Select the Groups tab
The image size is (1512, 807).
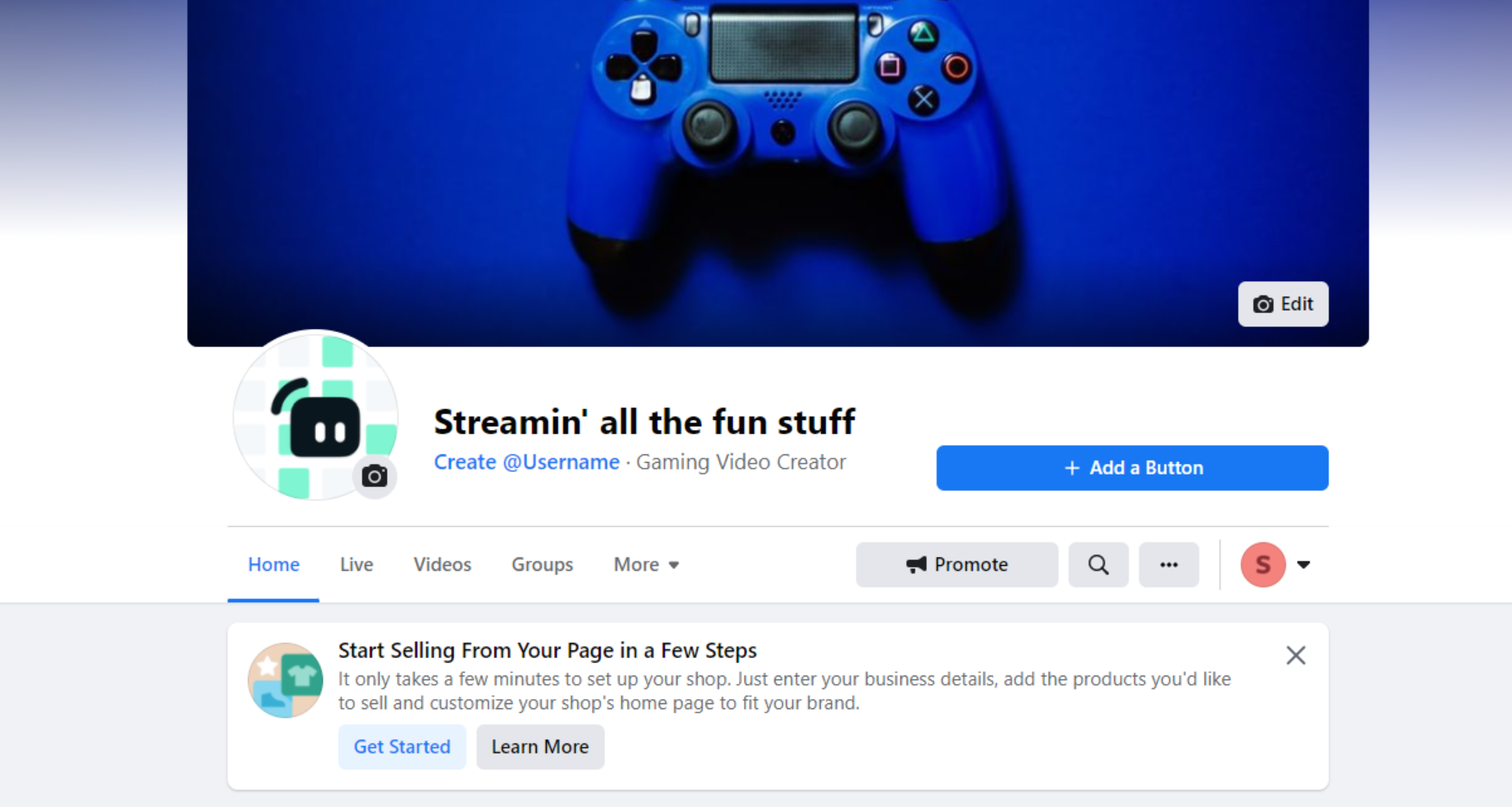(x=543, y=565)
